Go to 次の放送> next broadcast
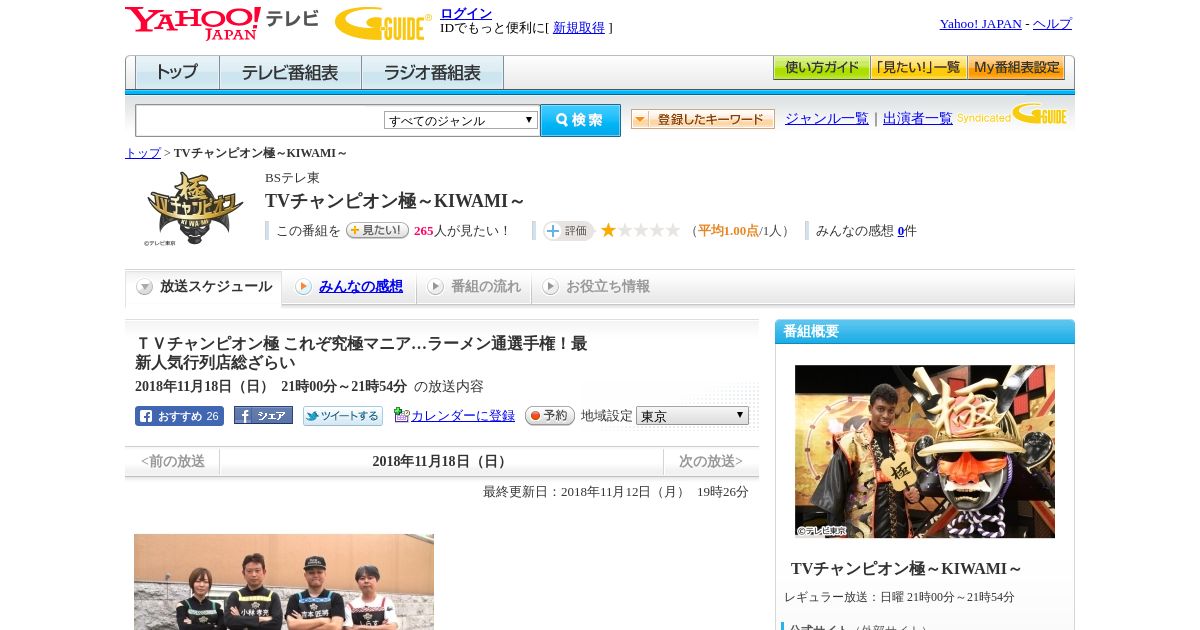This screenshot has height=630, width=1200. [711, 462]
